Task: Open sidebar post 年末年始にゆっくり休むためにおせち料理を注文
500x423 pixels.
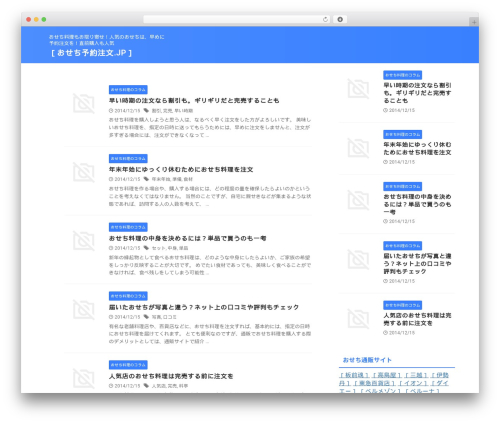Action: point(417,148)
